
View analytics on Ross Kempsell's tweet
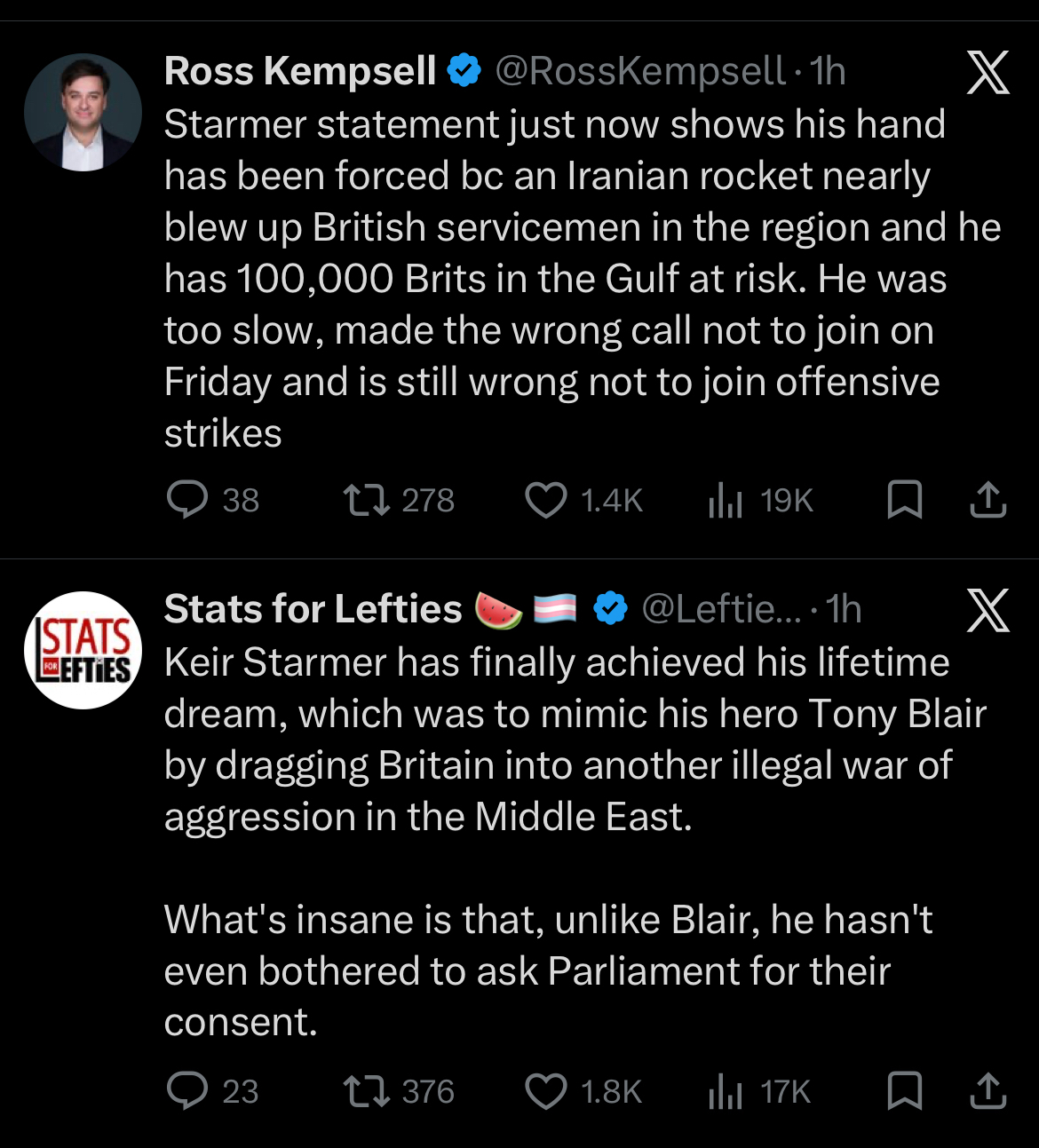click(x=726, y=502)
